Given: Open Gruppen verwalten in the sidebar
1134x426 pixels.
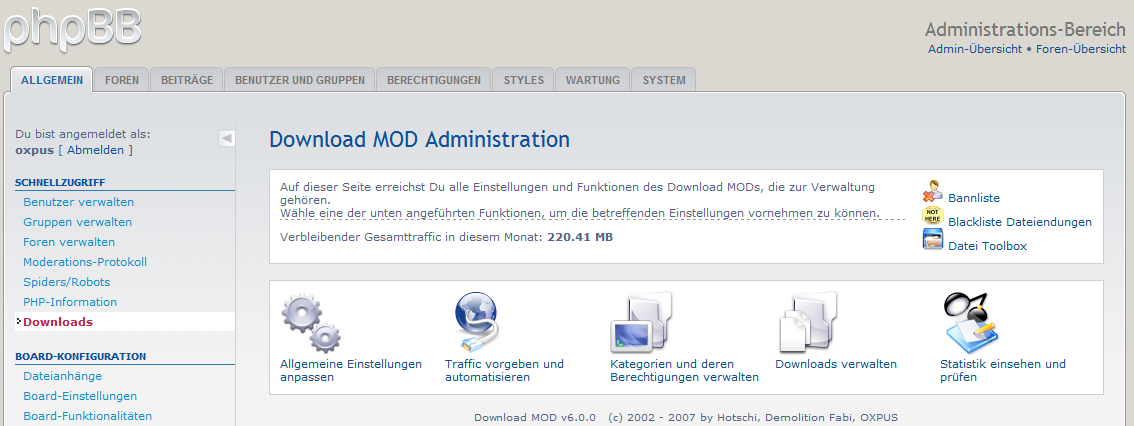Looking at the screenshot, I should (x=77, y=222).
